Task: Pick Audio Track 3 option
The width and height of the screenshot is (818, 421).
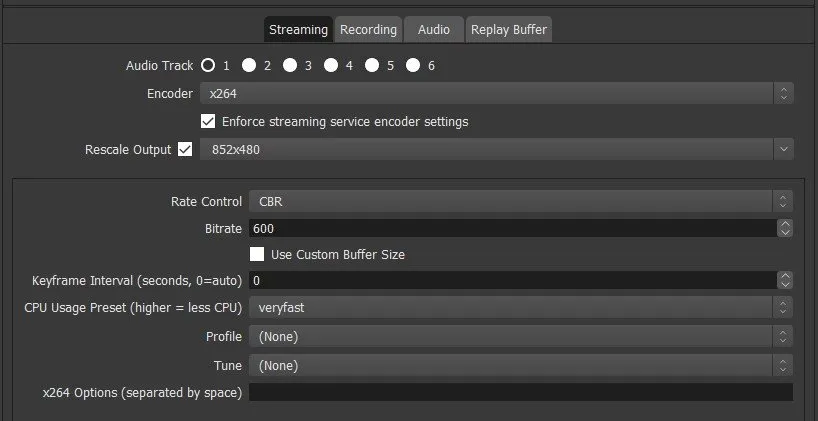Action: click(x=290, y=66)
